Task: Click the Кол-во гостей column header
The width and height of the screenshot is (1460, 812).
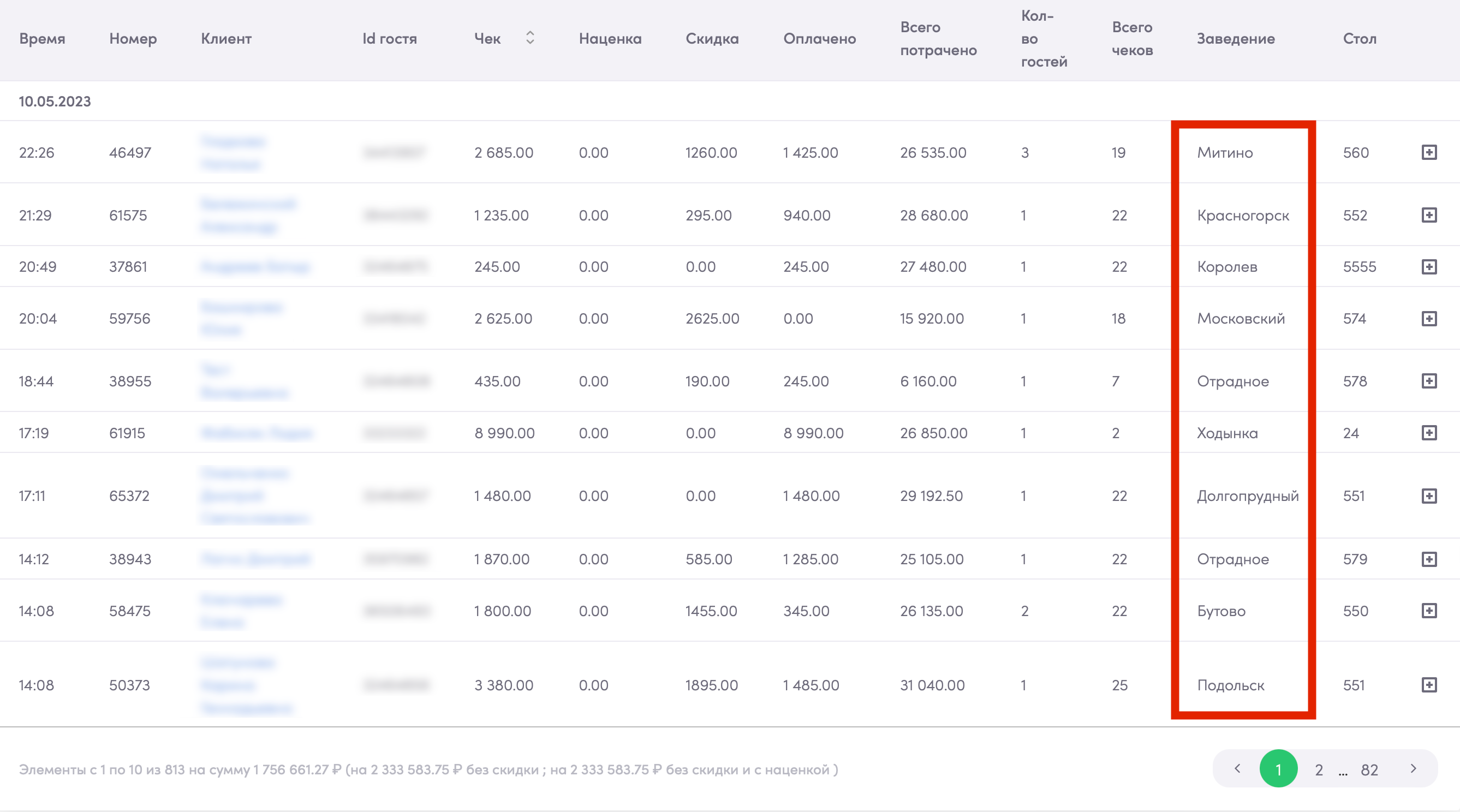Action: (1044, 39)
